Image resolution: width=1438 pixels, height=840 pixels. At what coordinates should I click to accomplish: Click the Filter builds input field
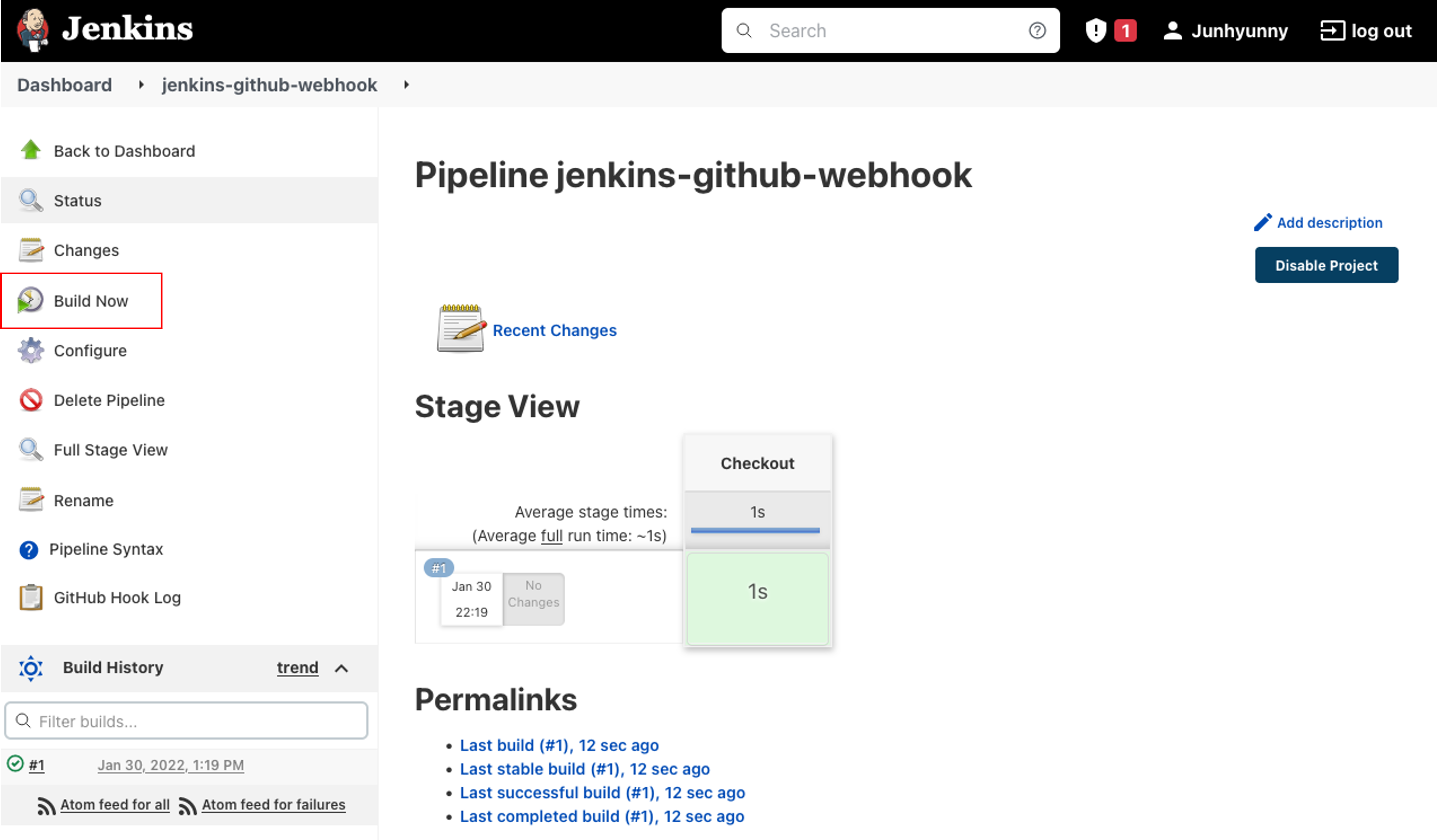pos(194,721)
